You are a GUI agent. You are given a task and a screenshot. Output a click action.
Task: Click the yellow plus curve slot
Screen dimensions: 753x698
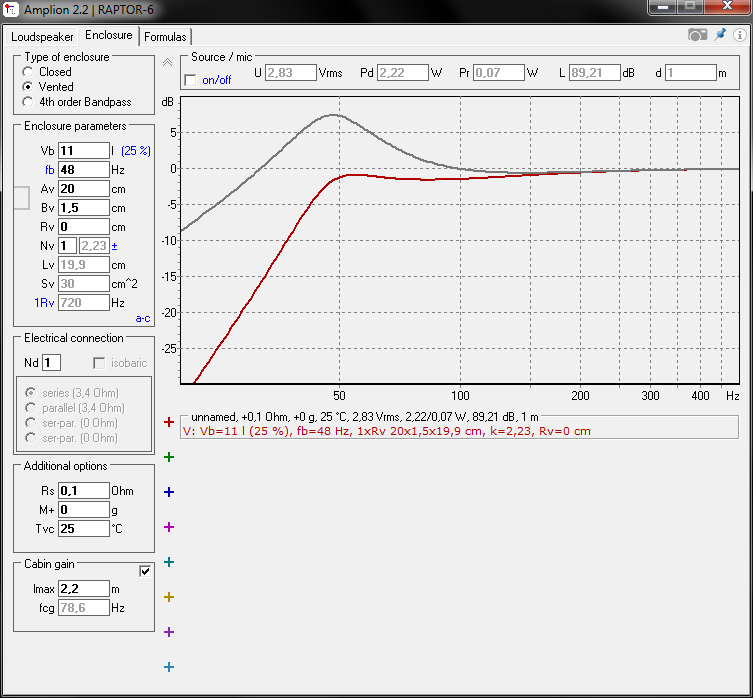point(169,597)
